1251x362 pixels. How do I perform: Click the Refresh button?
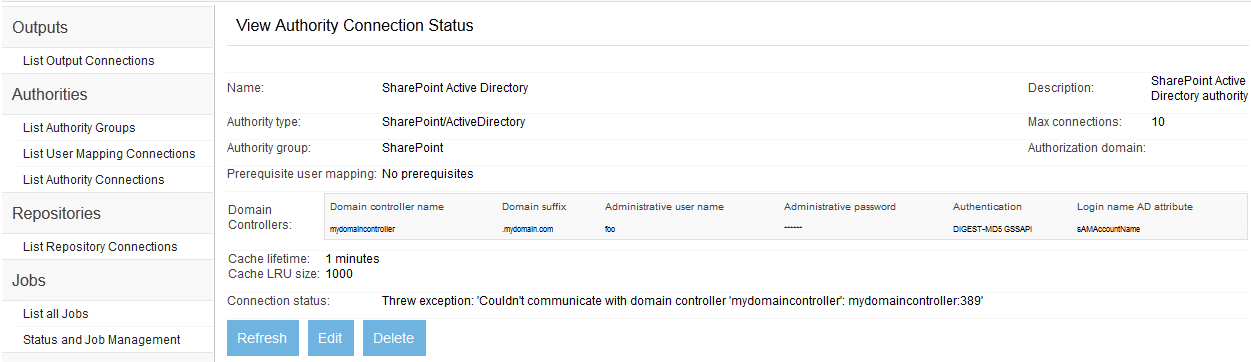click(x=262, y=338)
